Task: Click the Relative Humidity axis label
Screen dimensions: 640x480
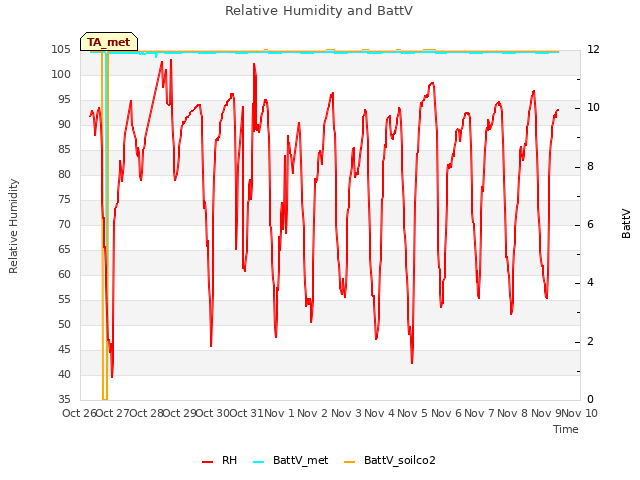Action: click(13, 226)
